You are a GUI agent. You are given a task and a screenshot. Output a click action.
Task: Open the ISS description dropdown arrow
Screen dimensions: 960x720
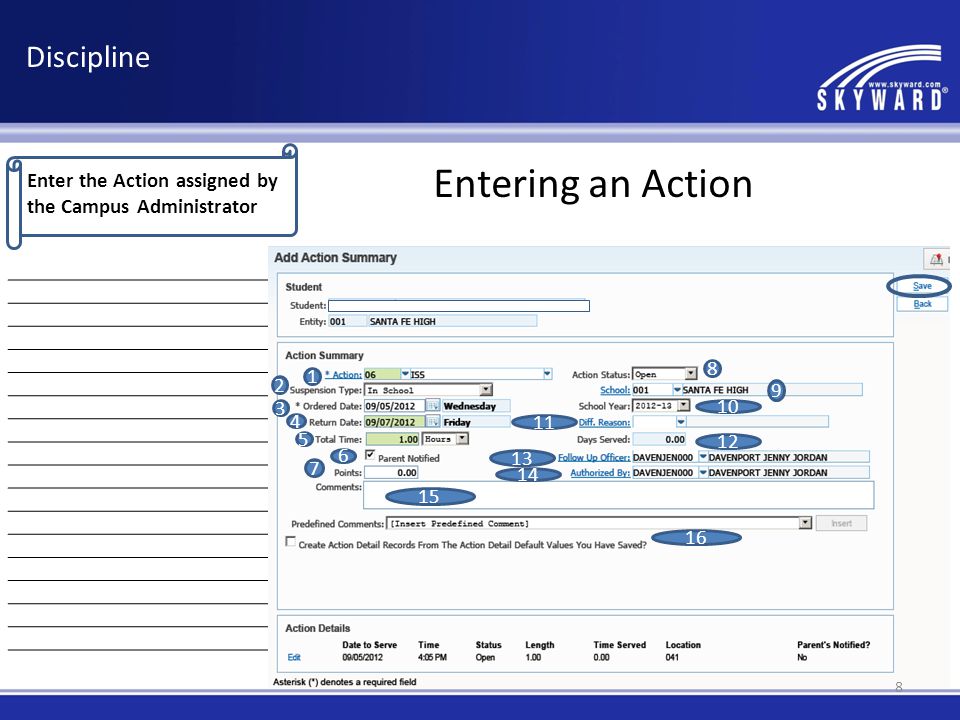(x=547, y=374)
